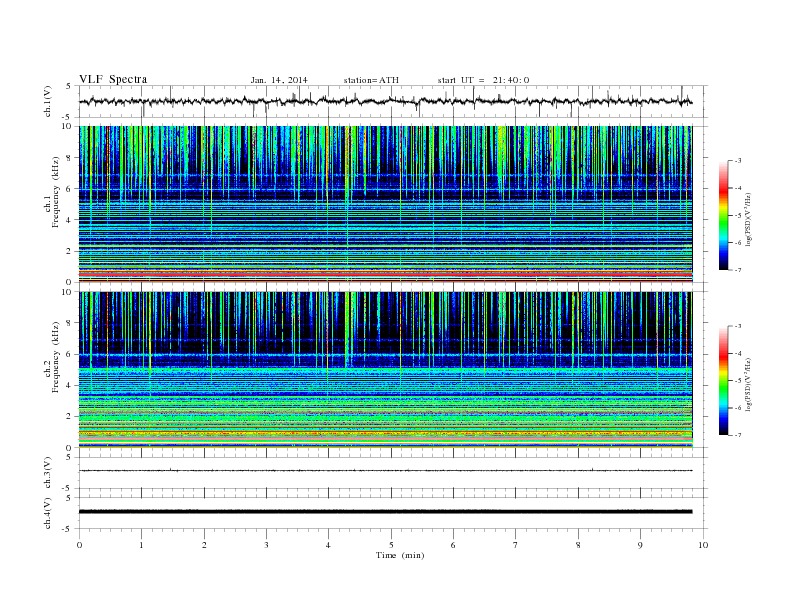Screen dimensions: 792x612
Task: Click ch.2 "Frequency (kHz)" axis label
Action: point(56,356)
